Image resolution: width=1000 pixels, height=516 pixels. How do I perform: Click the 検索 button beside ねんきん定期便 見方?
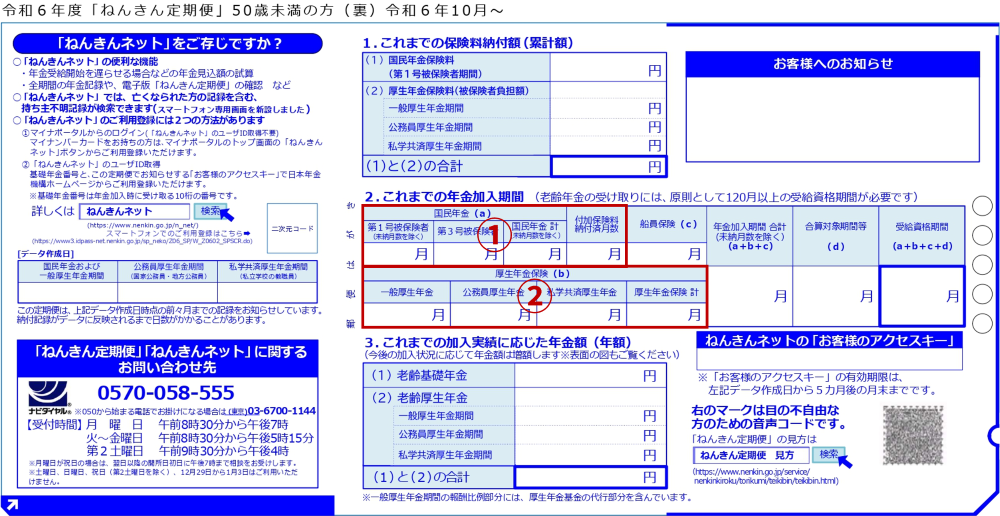point(829,455)
